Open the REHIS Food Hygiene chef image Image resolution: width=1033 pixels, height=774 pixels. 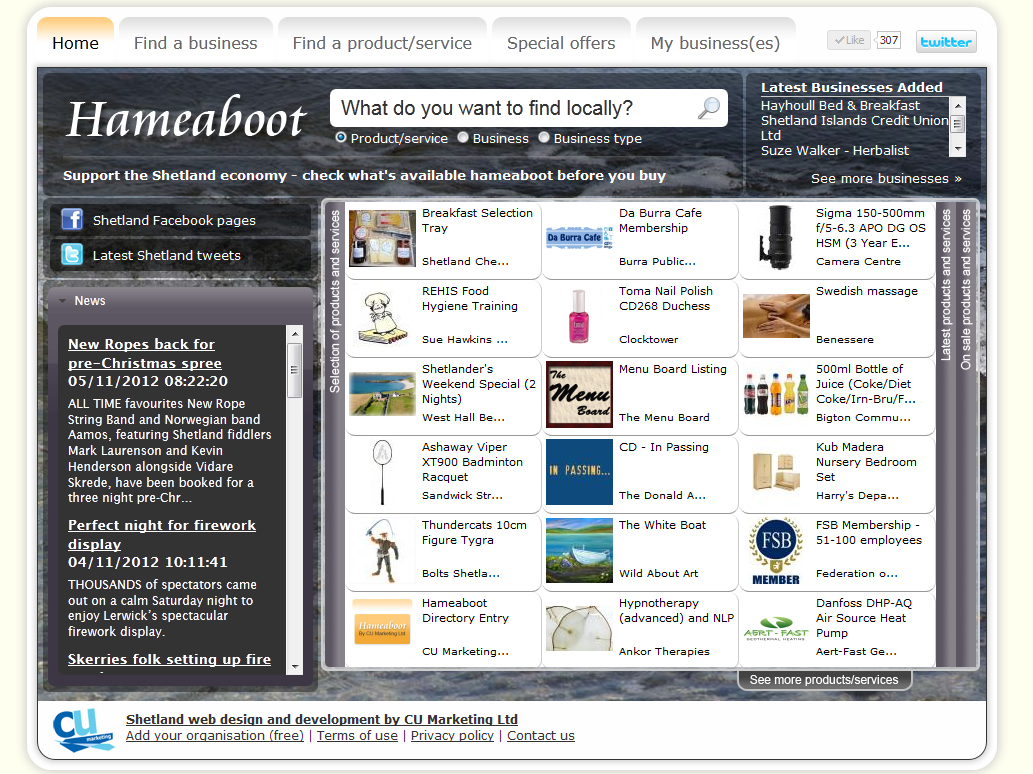point(382,318)
